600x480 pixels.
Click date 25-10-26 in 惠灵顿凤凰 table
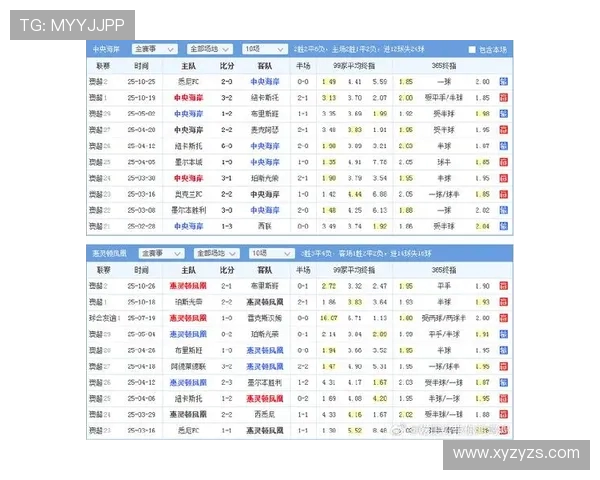[141, 286]
